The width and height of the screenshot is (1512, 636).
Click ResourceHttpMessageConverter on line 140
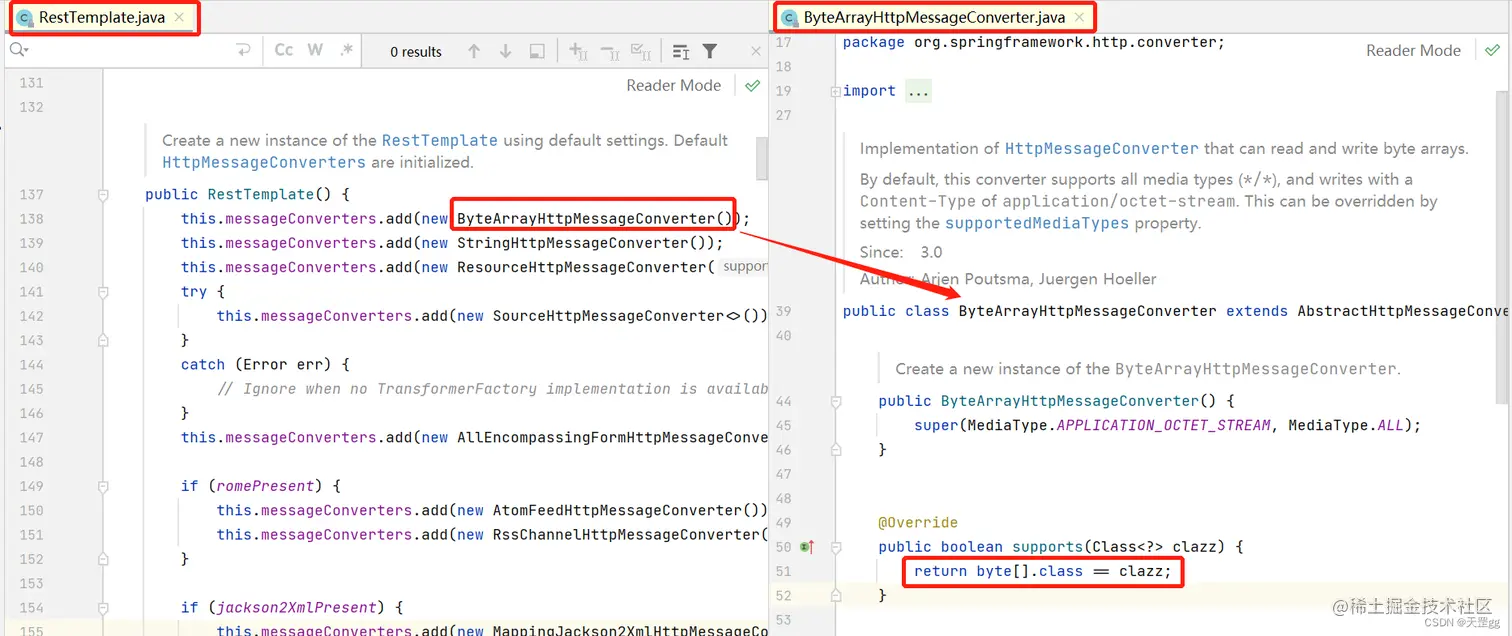click(581, 267)
